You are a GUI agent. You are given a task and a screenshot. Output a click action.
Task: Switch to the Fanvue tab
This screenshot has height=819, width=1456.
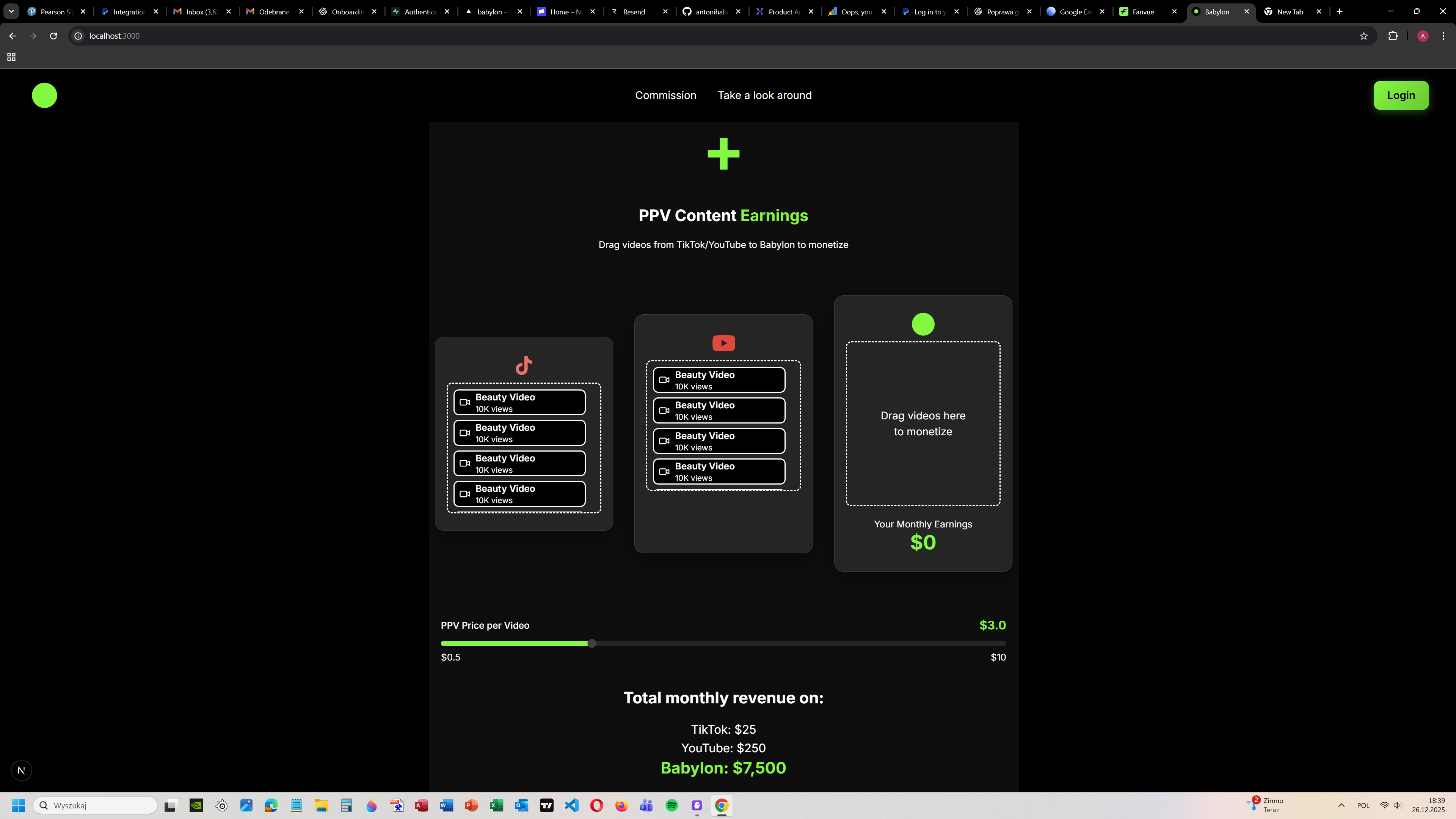point(1143,11)
